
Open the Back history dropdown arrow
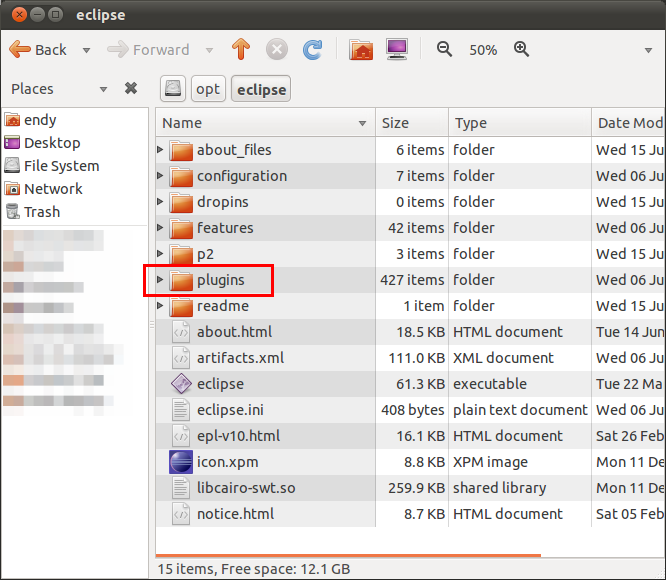(x=86, y=50)
